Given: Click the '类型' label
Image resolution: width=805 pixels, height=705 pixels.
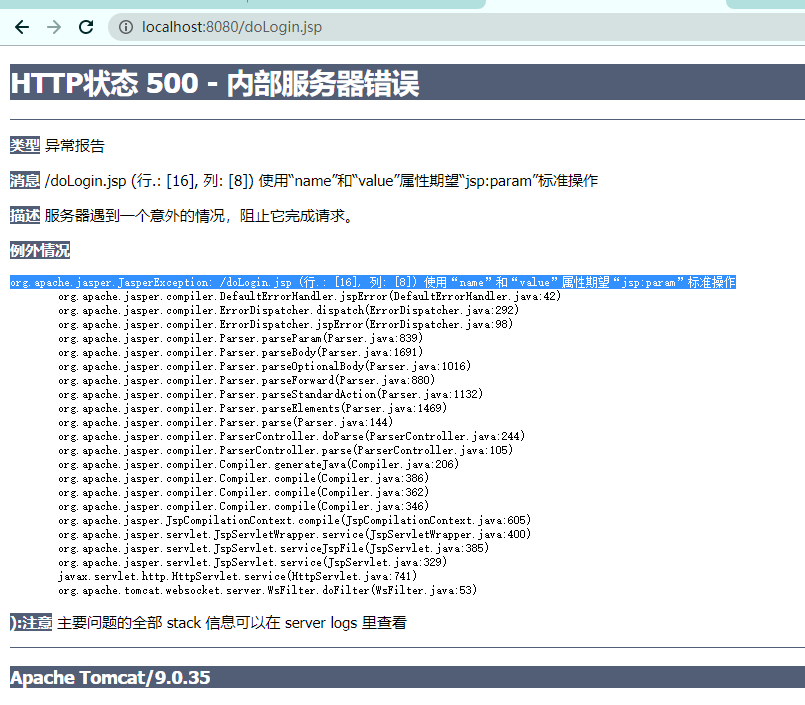Looking at the screenshot, I should [24, 145].
